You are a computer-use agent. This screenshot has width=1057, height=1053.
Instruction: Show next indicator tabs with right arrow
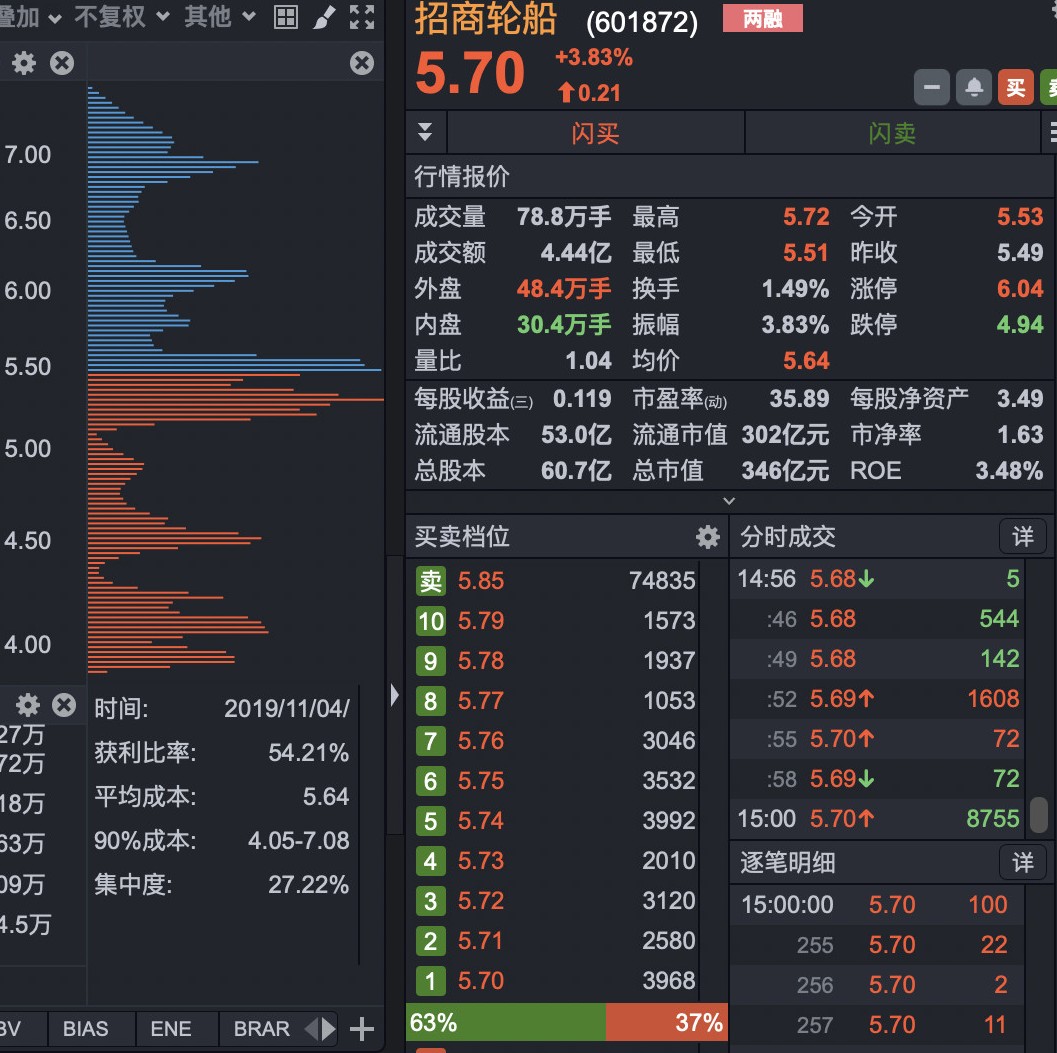coord(328,1029)
